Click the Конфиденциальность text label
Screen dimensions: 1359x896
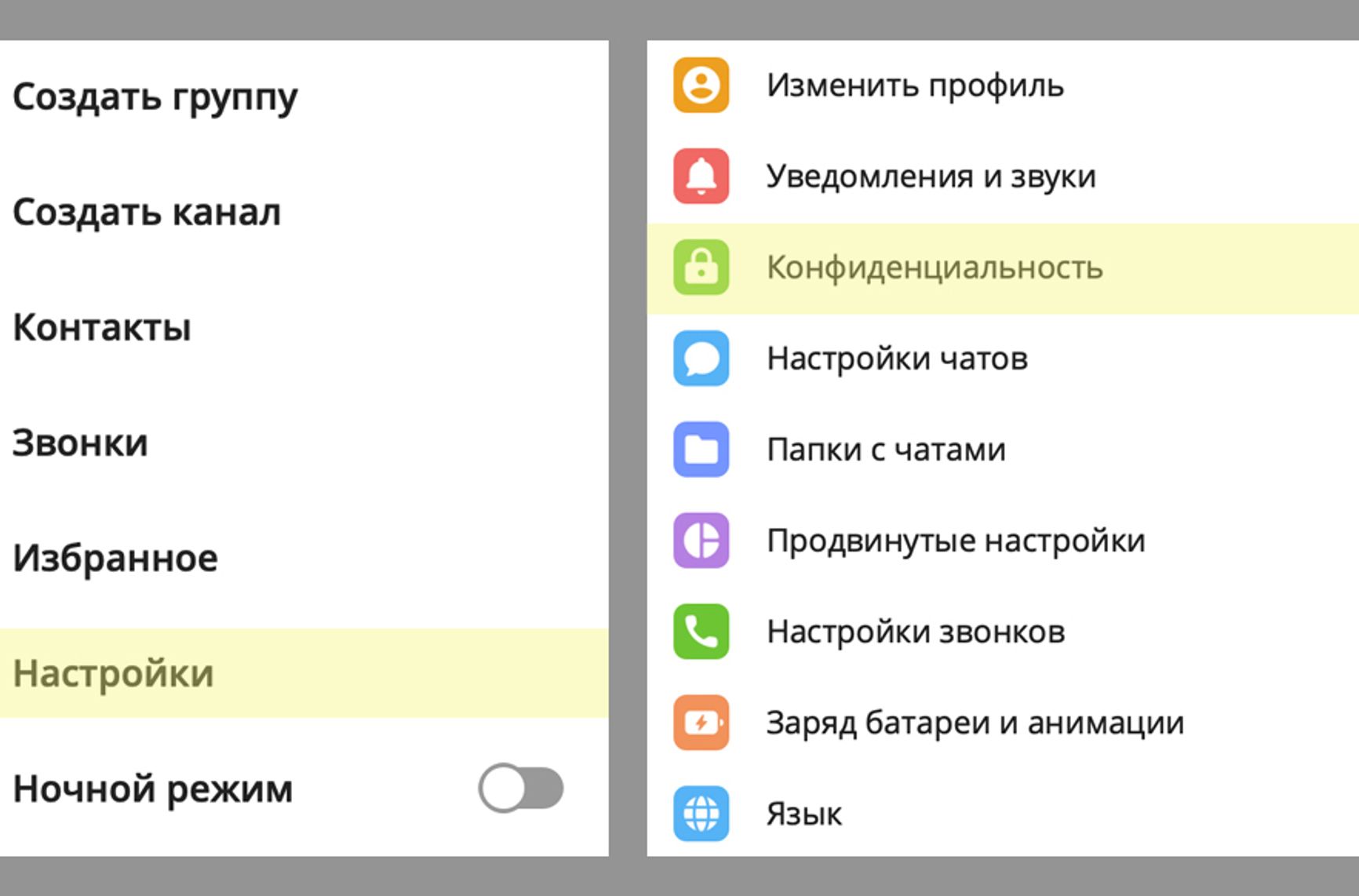click(x=935, y=268)
